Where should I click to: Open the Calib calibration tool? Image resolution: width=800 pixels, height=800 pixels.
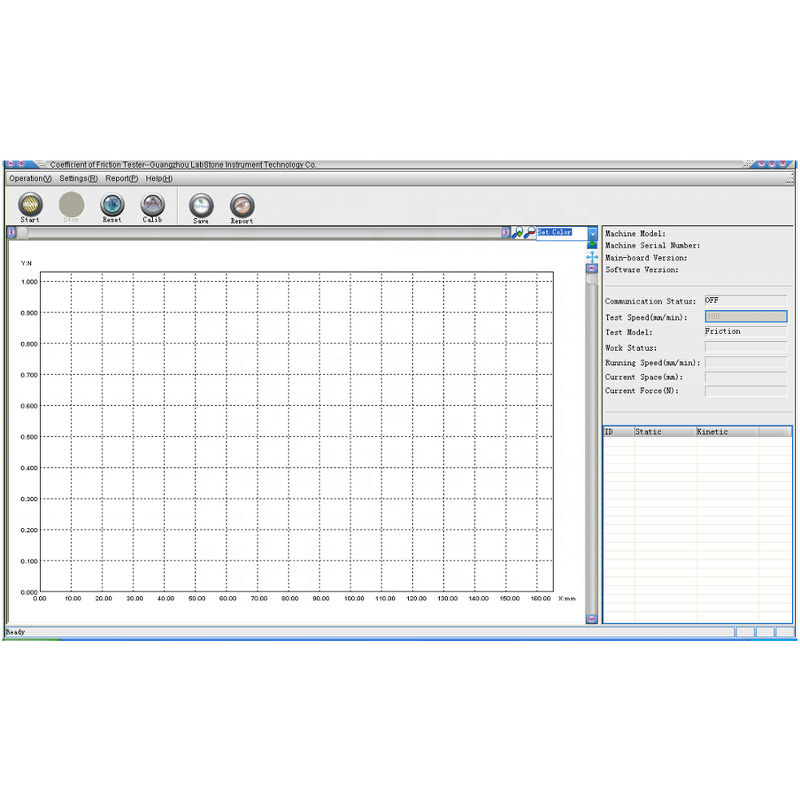152,204
